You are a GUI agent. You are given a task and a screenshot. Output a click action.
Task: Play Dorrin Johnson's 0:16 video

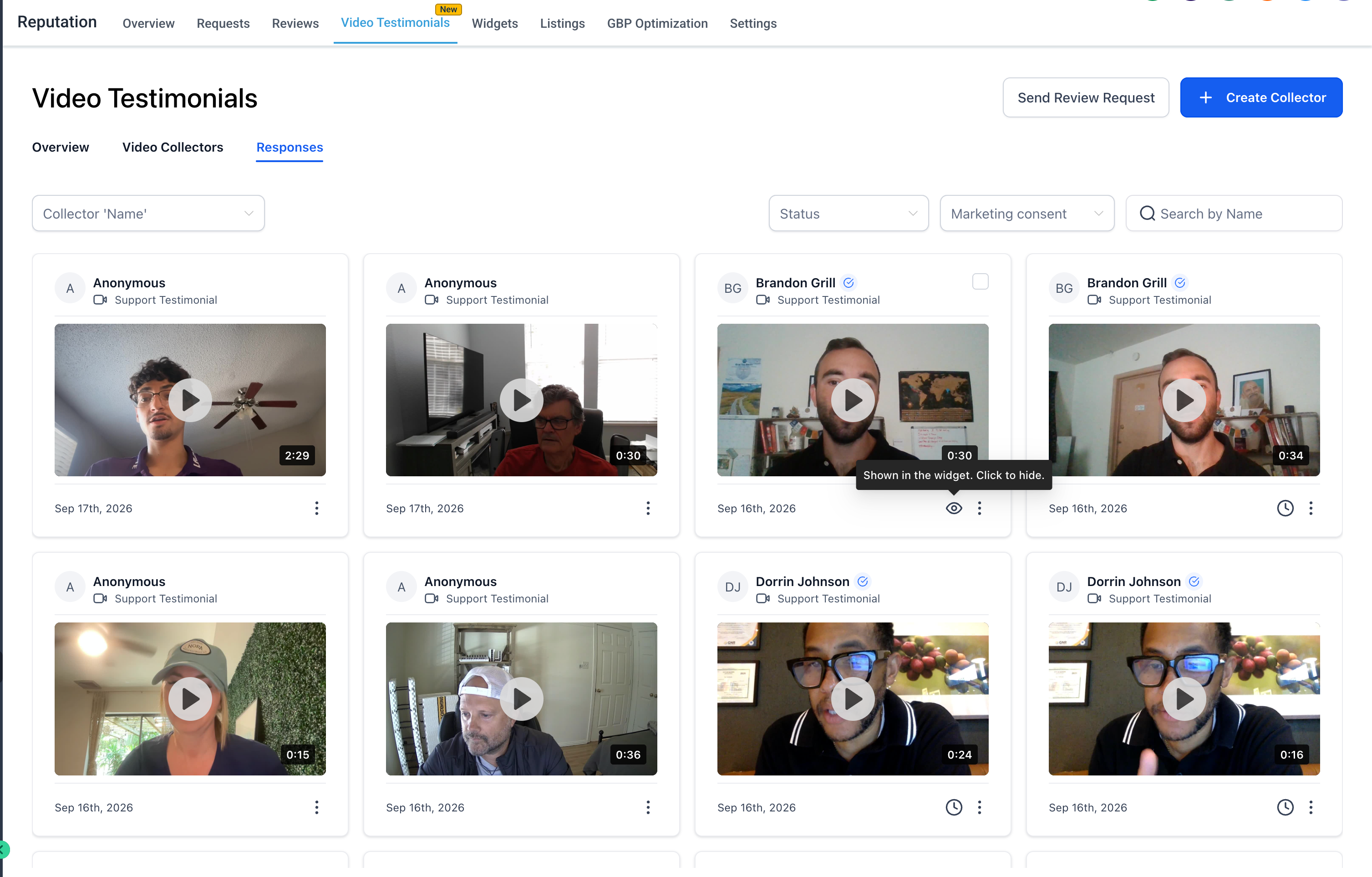[1184, 699]
